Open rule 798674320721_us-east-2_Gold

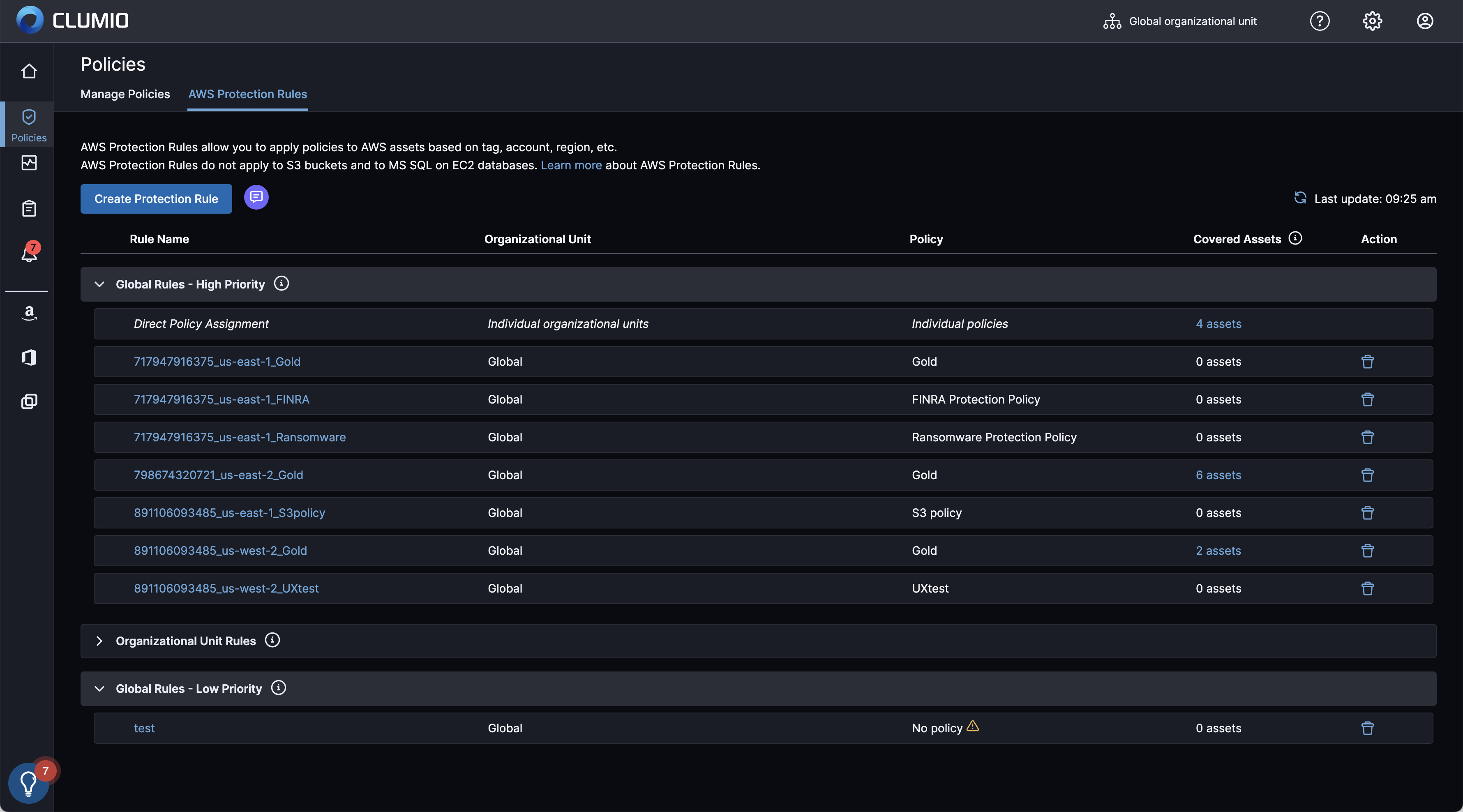(218, 475)
